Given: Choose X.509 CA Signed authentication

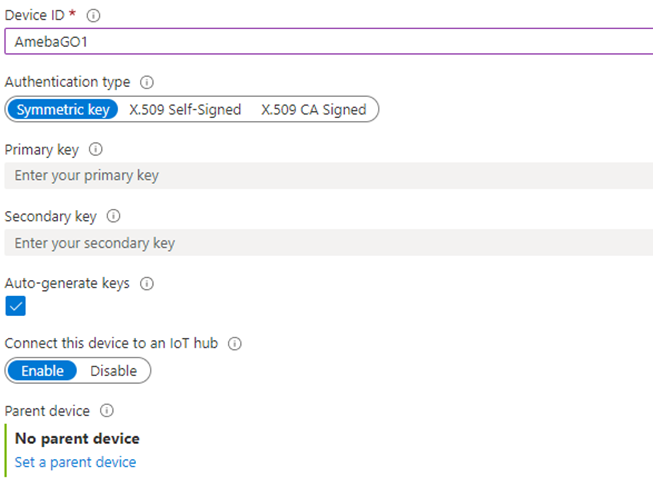Looking at the screenshot, I should pos(314,110).
